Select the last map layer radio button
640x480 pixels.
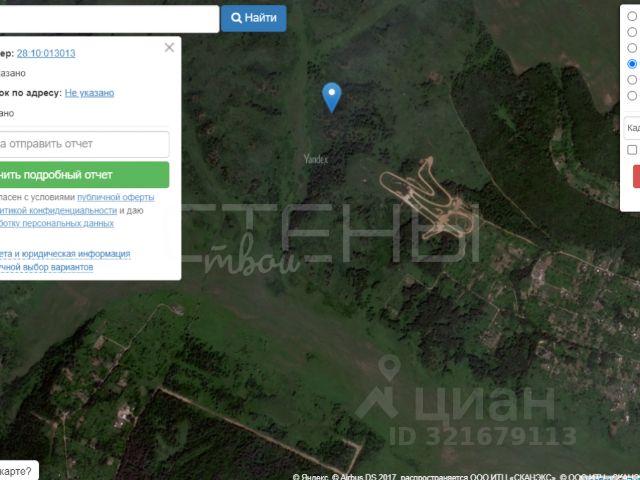point(632,96)
